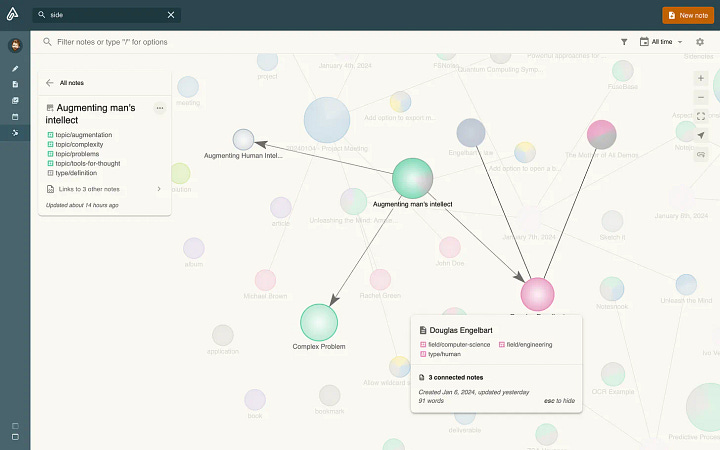This screenshot has width=720, height=450.
Task: Click the field/computer-science tag in popup
Action: pos(455,344)
